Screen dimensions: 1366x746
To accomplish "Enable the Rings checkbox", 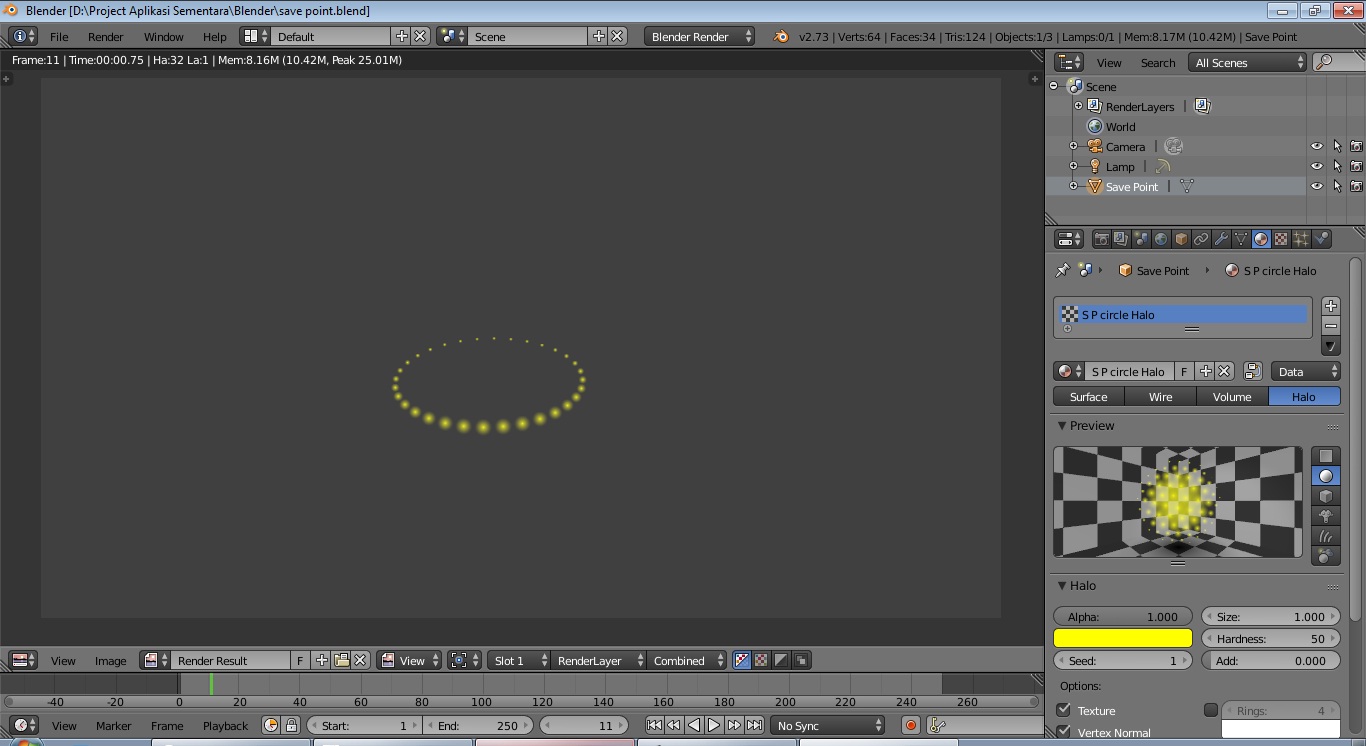I will [1211, 710].
